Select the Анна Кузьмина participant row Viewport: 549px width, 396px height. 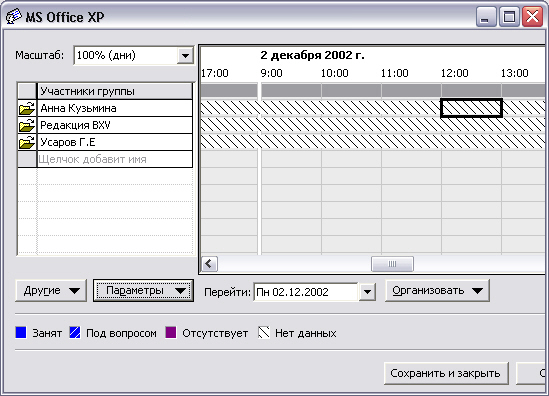click(x=115, y=108)
